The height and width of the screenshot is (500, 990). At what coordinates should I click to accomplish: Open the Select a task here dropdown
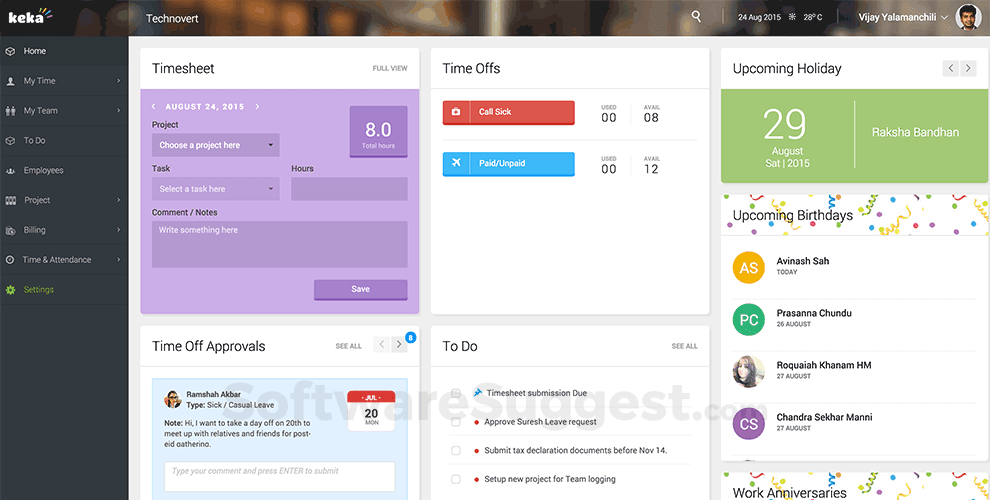pyautogui.click(x=215, y=189)
